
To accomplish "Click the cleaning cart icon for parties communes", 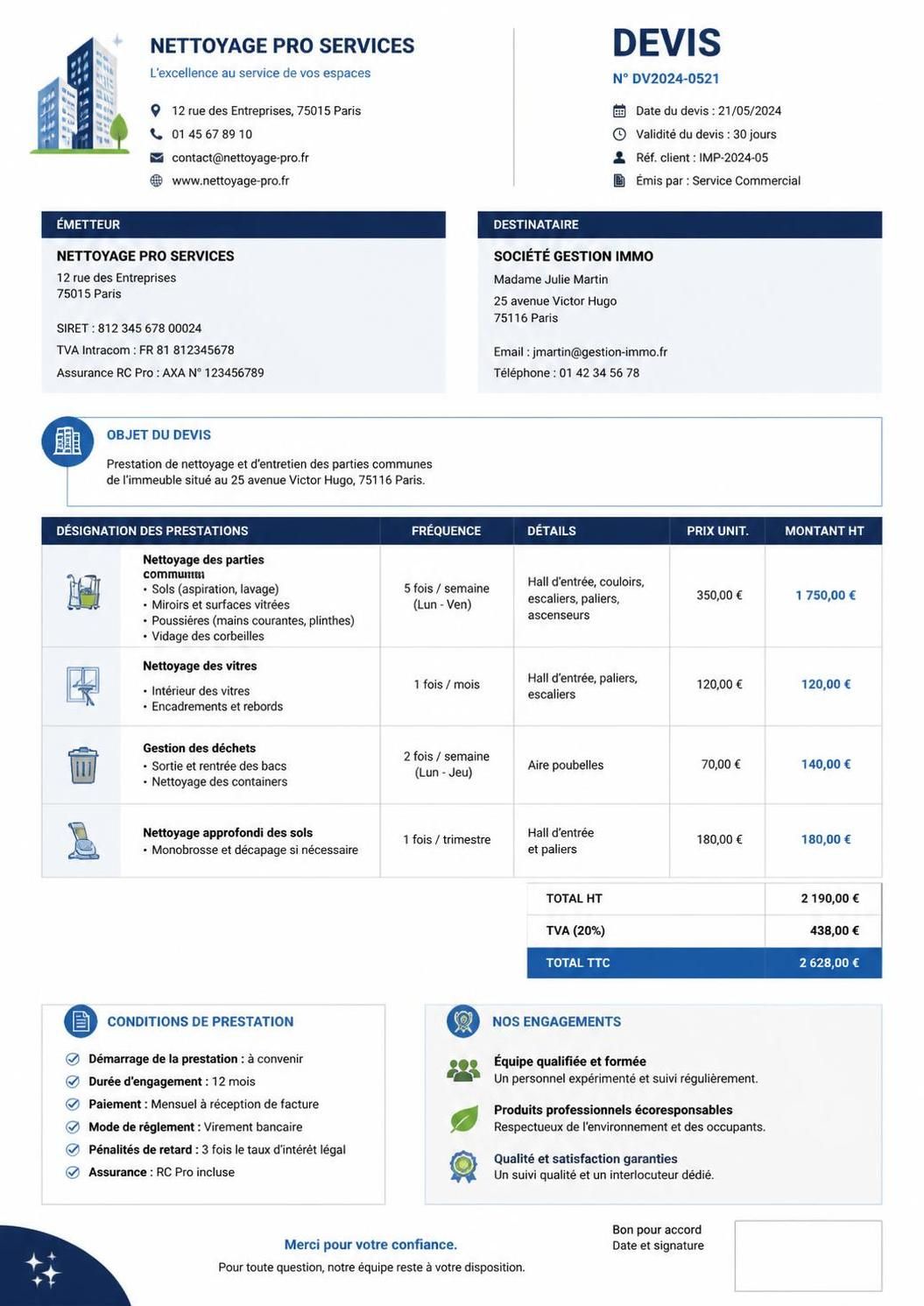I will pyautogui.click(x=83, y=593).
